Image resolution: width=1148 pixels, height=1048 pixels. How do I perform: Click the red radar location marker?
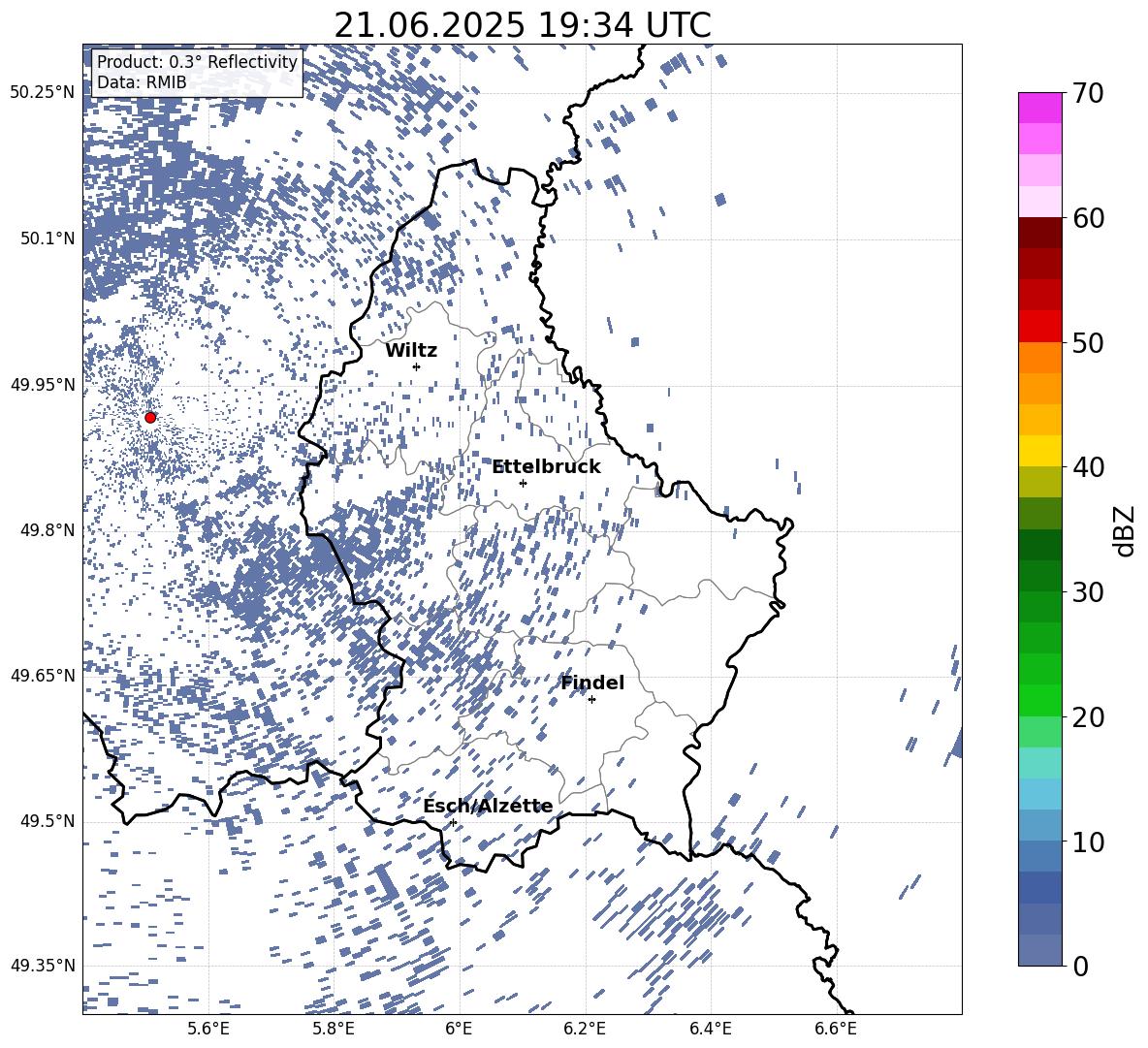pyautogui.click(x=150, y=417)
